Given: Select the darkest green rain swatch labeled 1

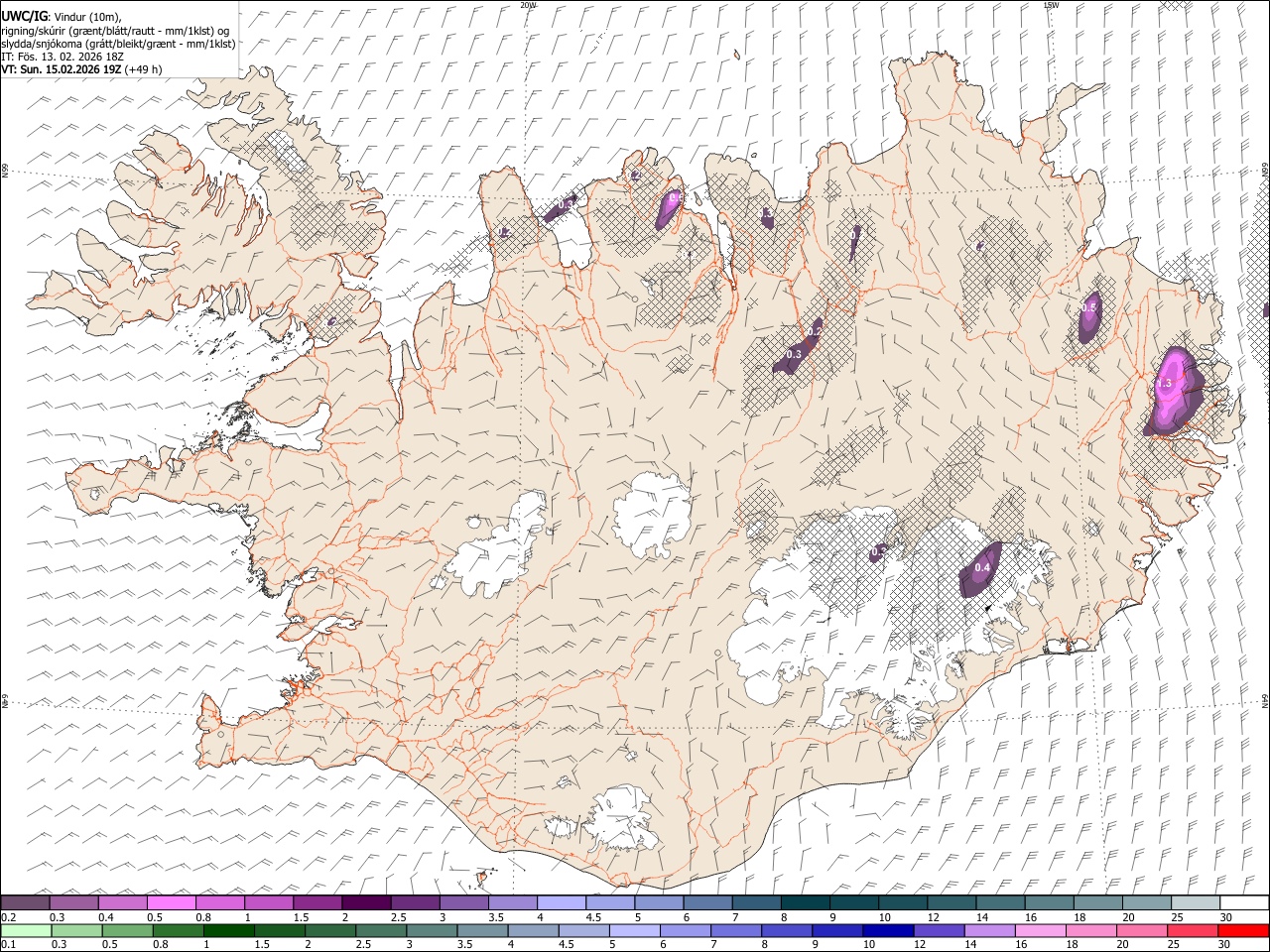Looking at the screenshot, I should (x=228, y=931).
